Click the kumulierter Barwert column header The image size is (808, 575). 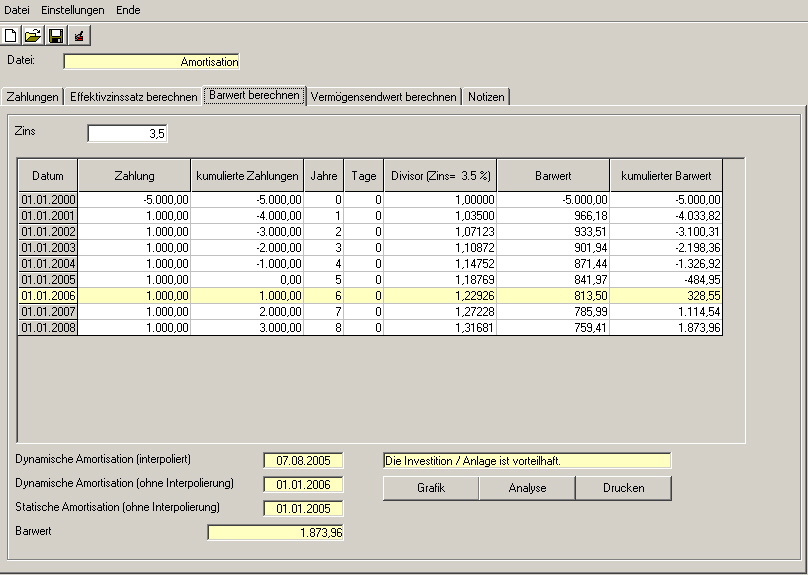[x=666, y=176]
